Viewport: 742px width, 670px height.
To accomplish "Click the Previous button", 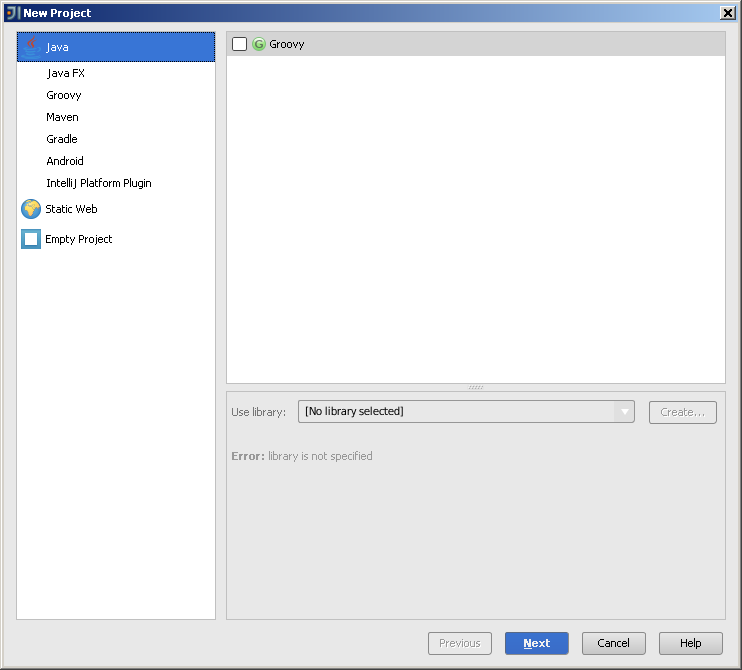I will [x=460, y=644].
